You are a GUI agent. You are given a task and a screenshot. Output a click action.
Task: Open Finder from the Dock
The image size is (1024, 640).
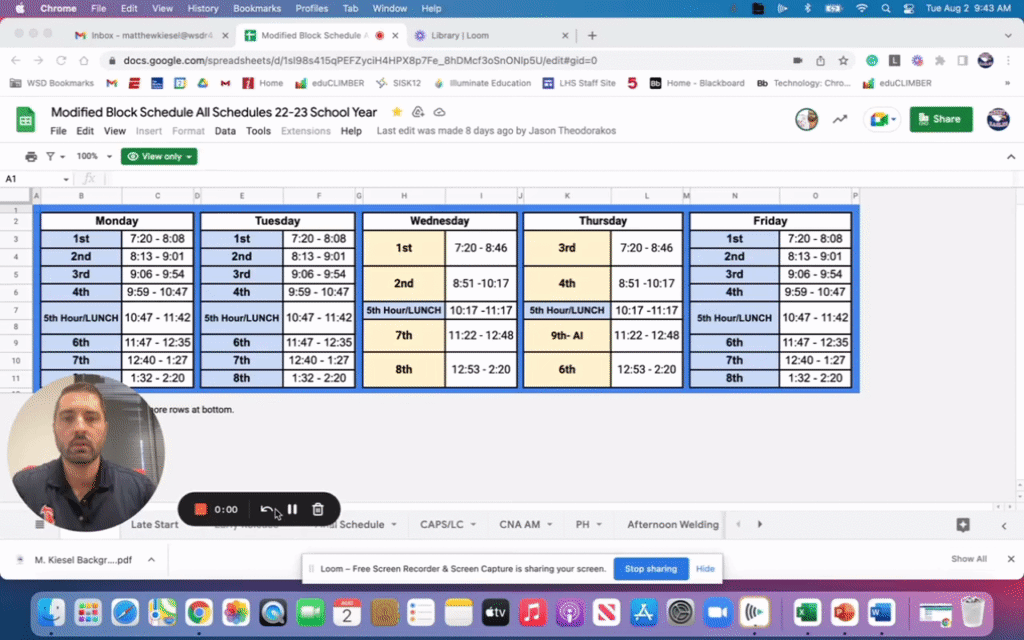tap(51, 613)
